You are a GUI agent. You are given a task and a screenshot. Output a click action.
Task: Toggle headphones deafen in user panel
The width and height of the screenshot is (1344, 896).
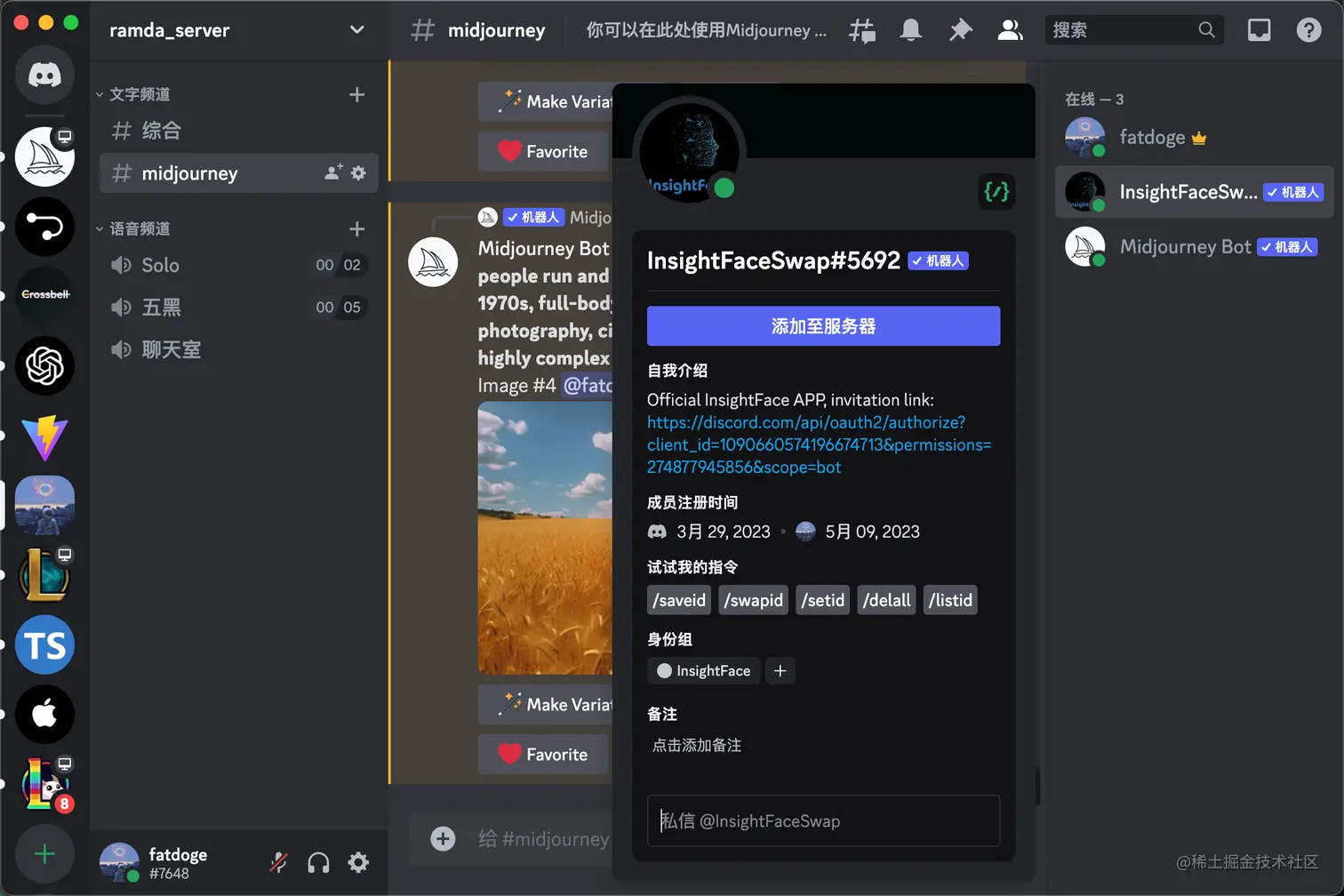tap(318, 862)
